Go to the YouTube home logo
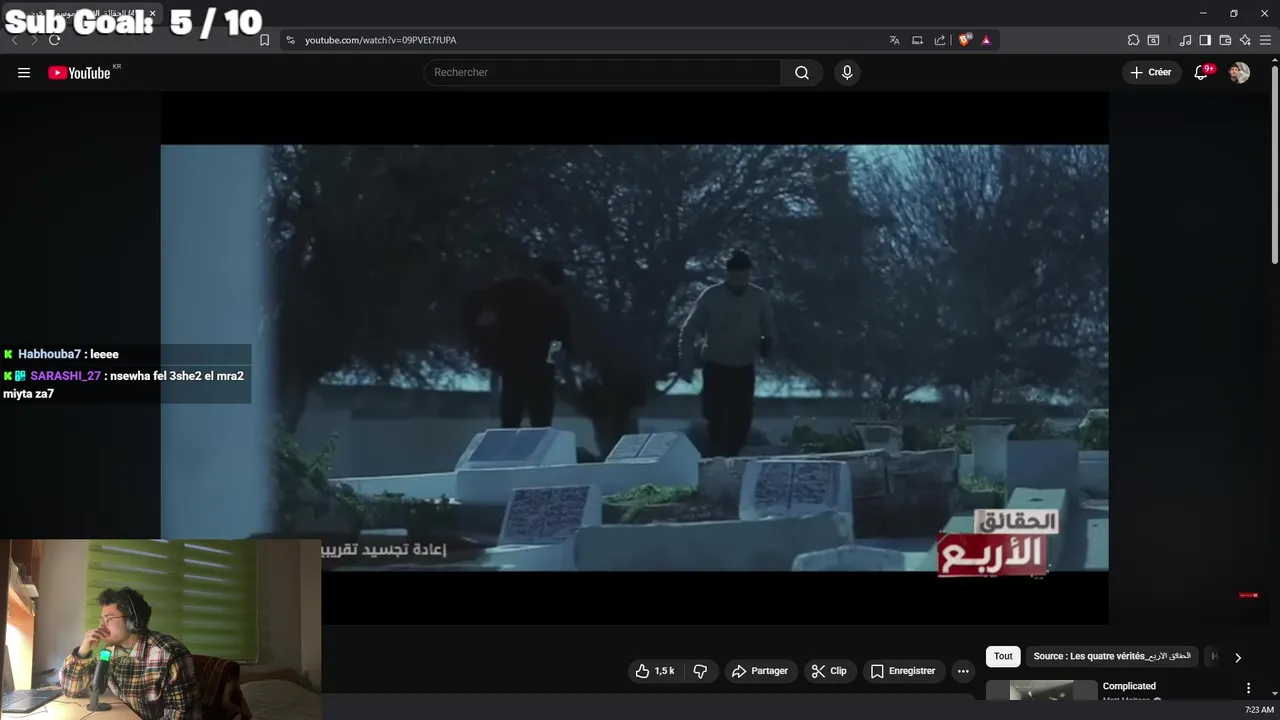1280x720 pixels. [x=79, y=73]
